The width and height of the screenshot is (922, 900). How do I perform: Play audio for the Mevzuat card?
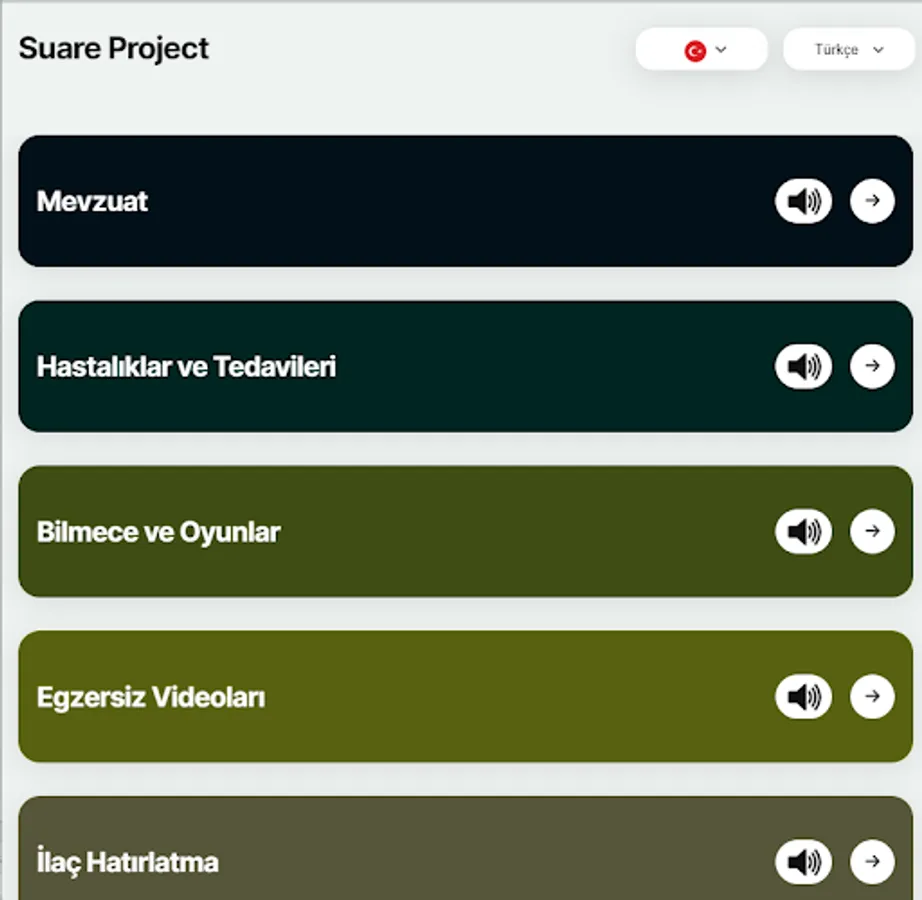pos(803,201)
